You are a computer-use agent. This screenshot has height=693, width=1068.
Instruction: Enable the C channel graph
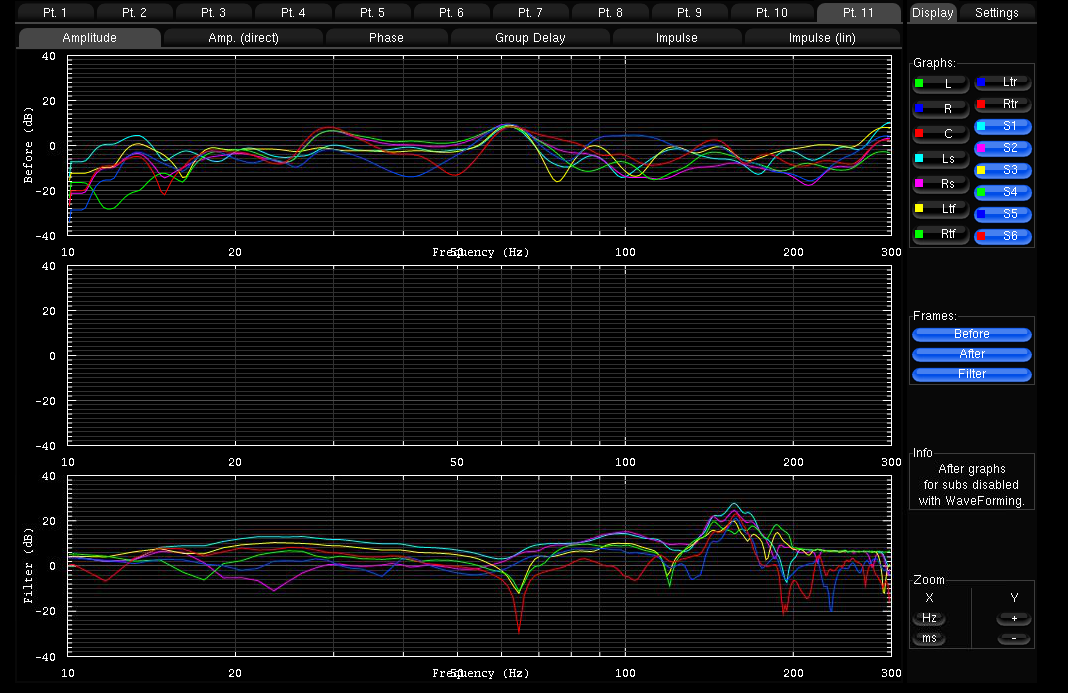pos(941,133)
